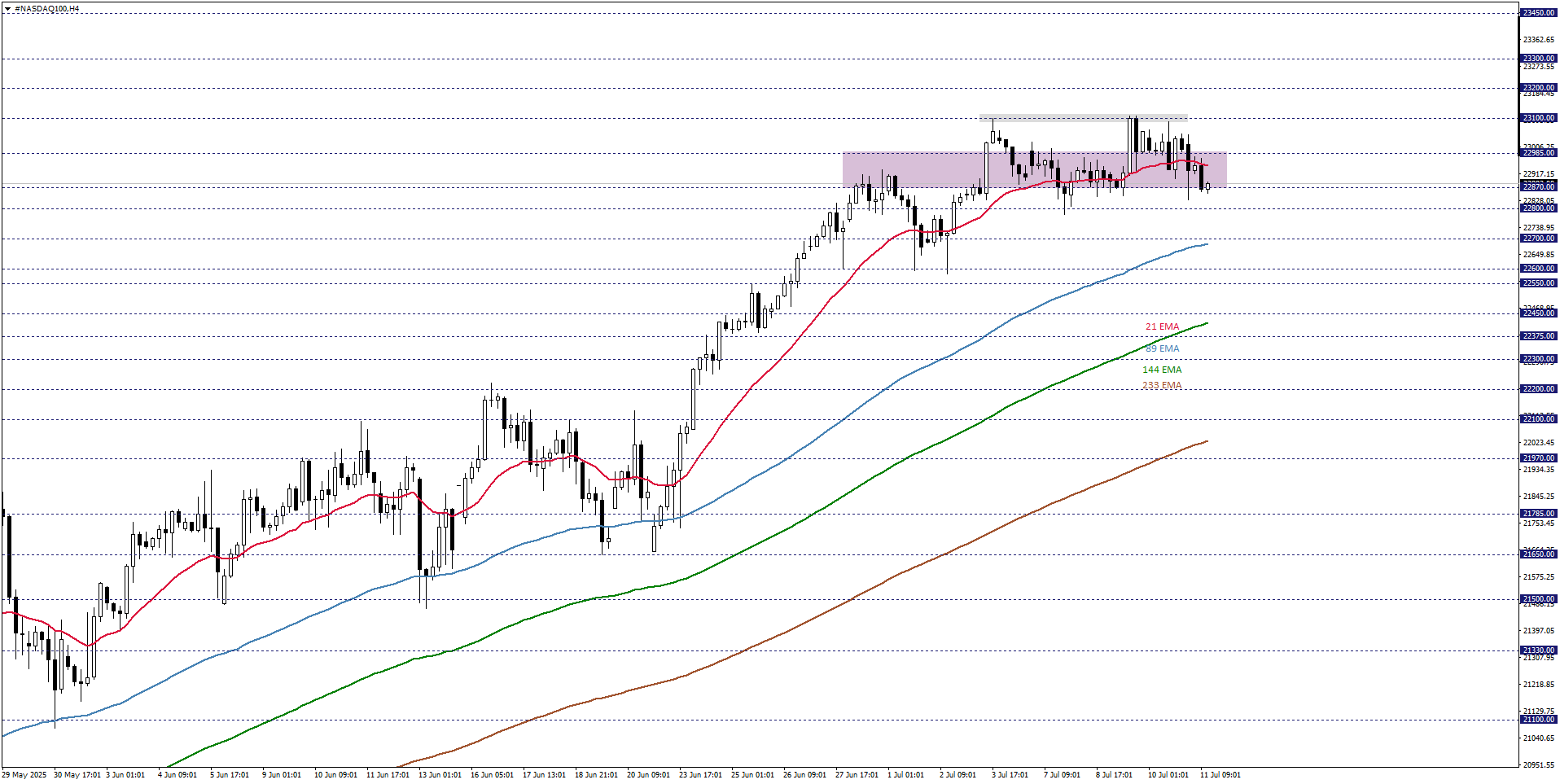1560x784 pixels.
Task: Click the 29 May 2025 date label
Action: (x=24, y=775)
